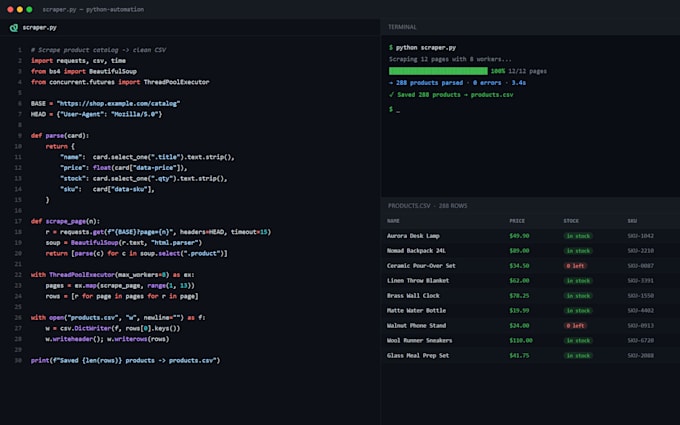Select the TERMINAL panel header
Viewport: 680px width, 425px height.
[402, 27]
